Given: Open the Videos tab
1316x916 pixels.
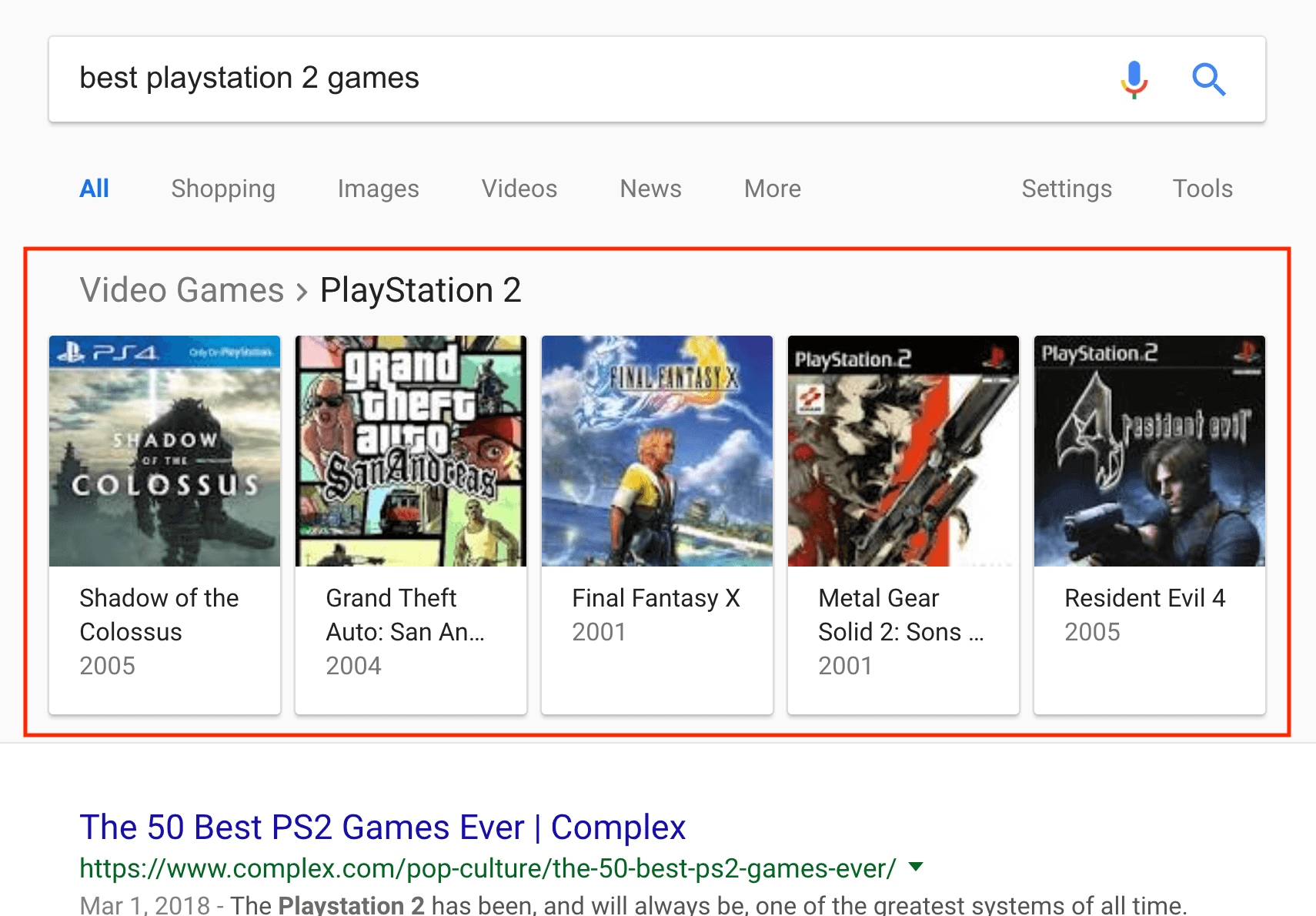Looking at the screenshot, I should tap(519, 189).
